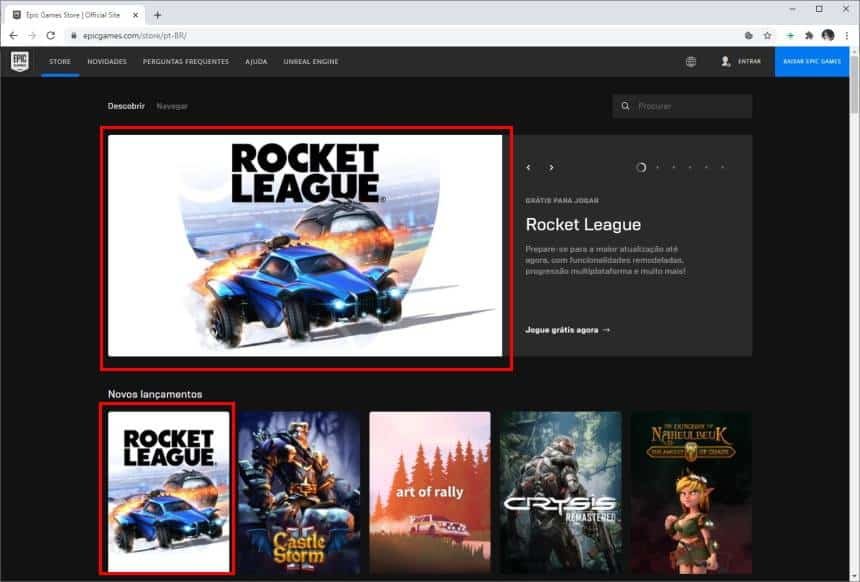Open the Unreal Engine nav item
This screenshot has height=582, width=860.
[x=311, y=61]
